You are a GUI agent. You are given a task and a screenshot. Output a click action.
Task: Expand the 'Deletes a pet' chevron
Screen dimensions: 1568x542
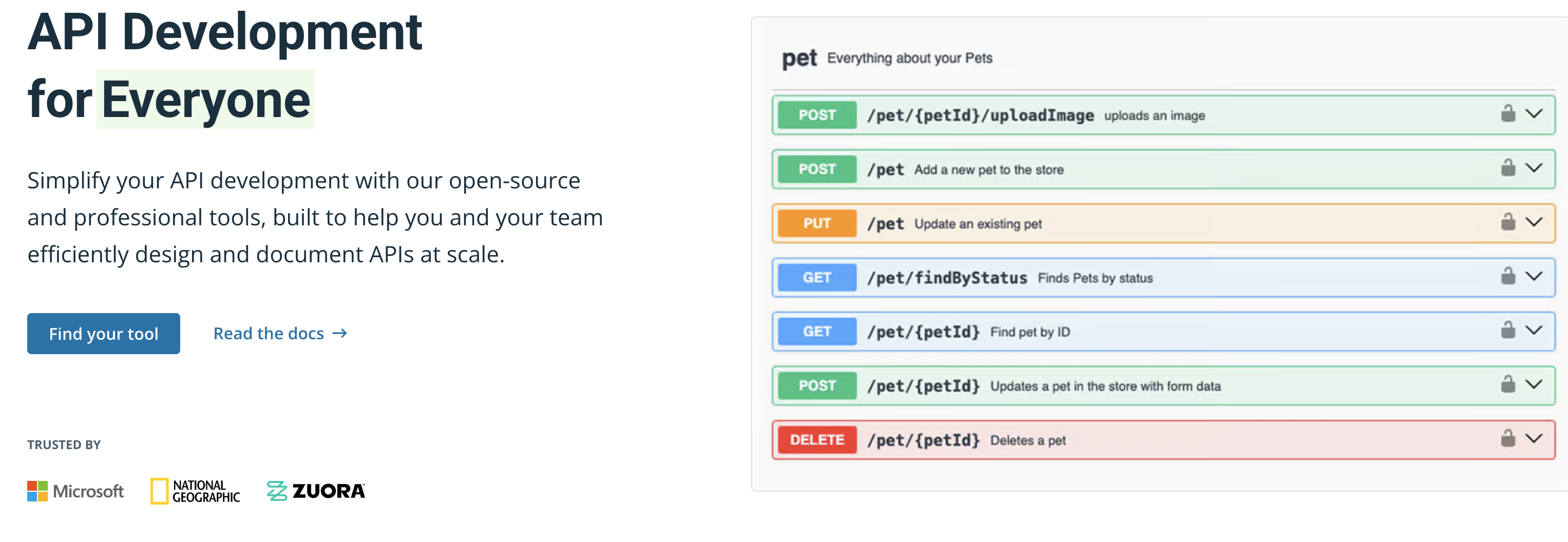[x=1533, y=439]
